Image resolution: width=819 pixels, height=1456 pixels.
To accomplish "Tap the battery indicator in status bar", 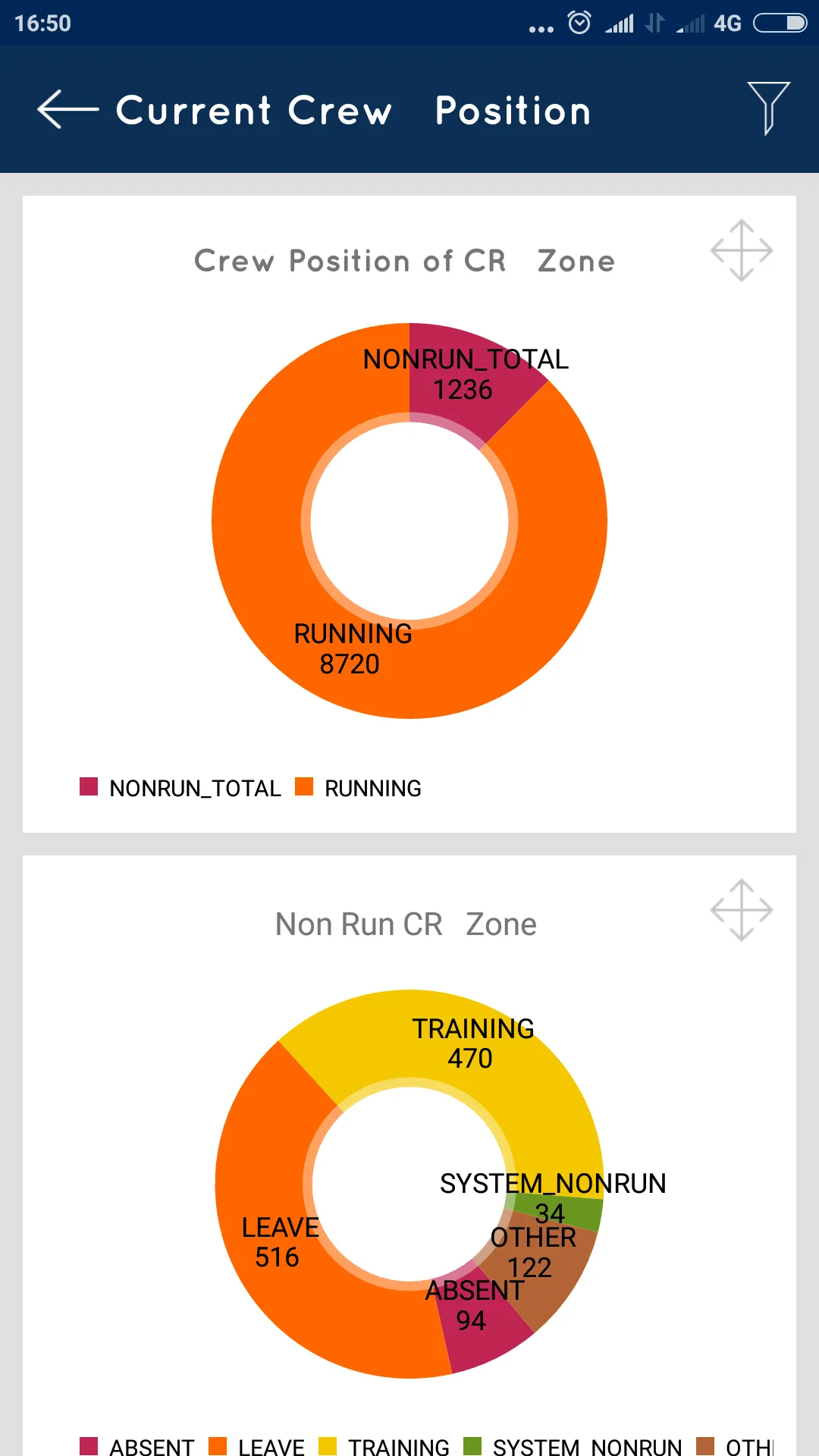I will click(780, 23).
